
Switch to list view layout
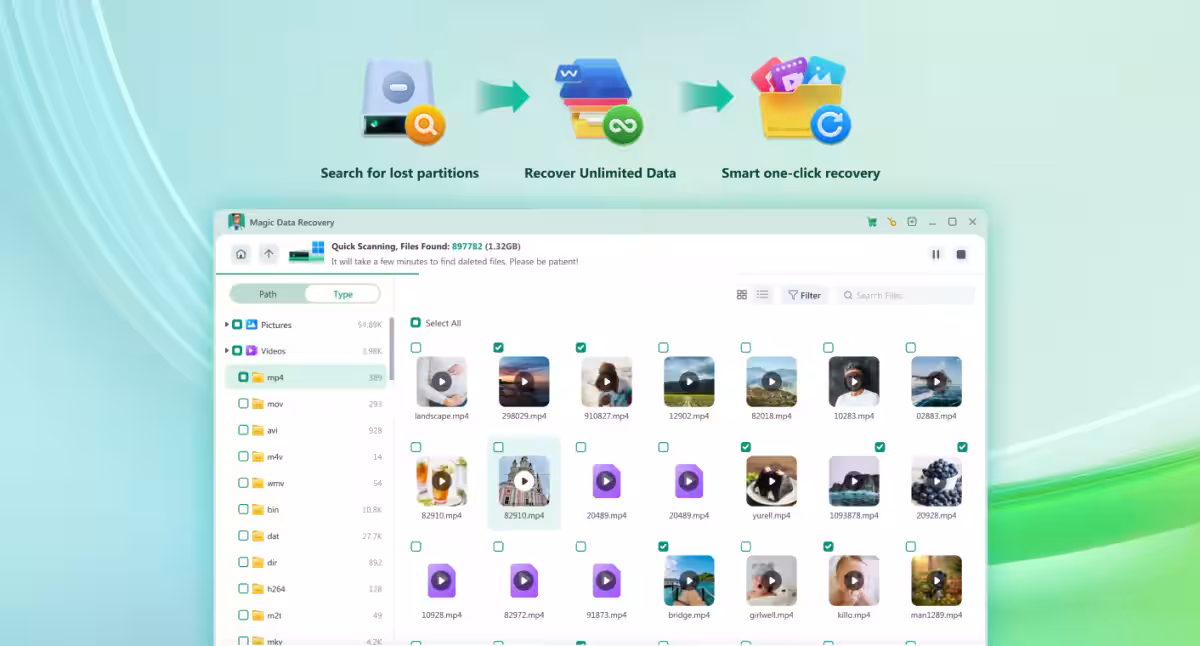[763, 295]
